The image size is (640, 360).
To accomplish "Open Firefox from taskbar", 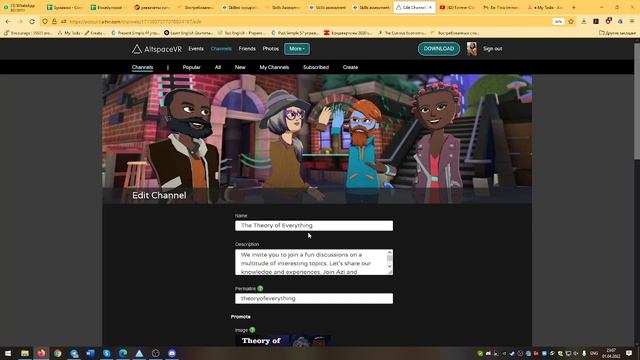I will [x=41, y=353].
